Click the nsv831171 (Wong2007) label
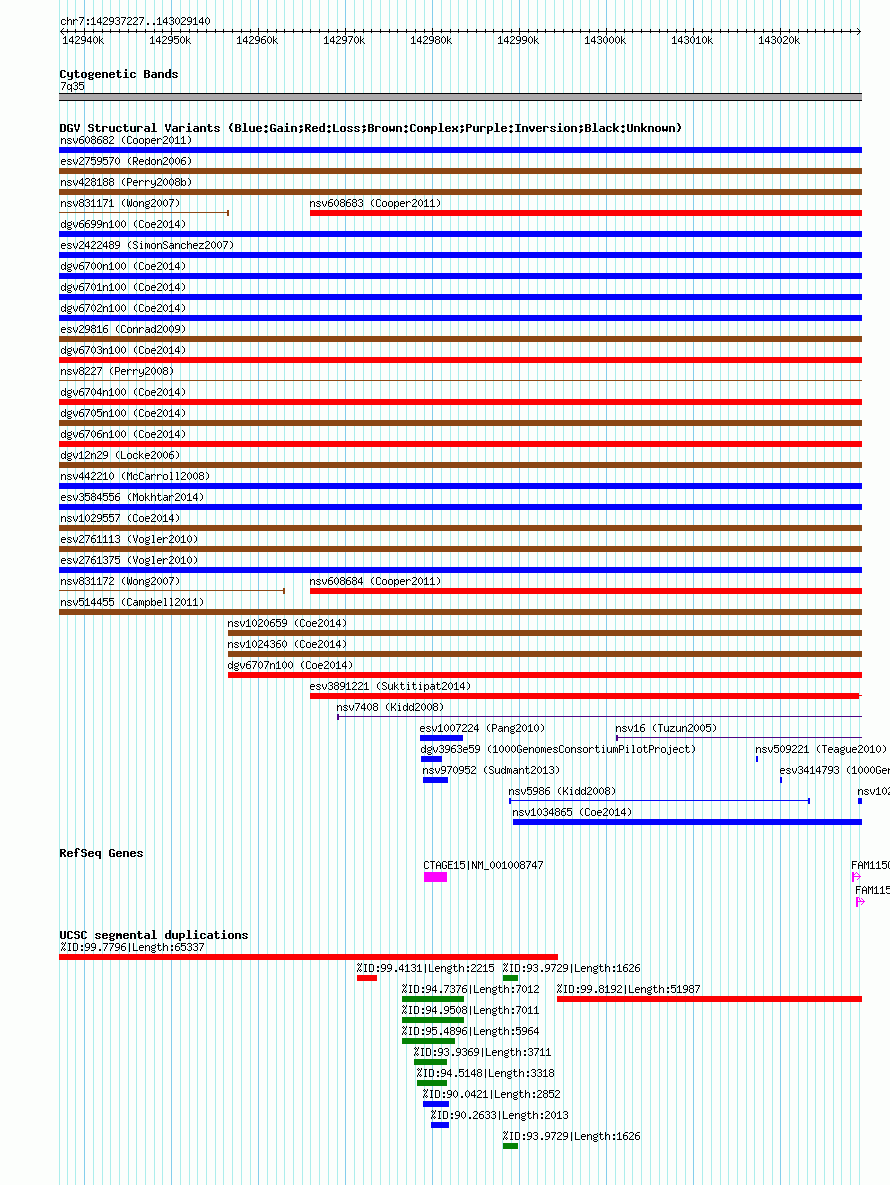The height and width of the screenshot is (1185, 890). (119, 204)
